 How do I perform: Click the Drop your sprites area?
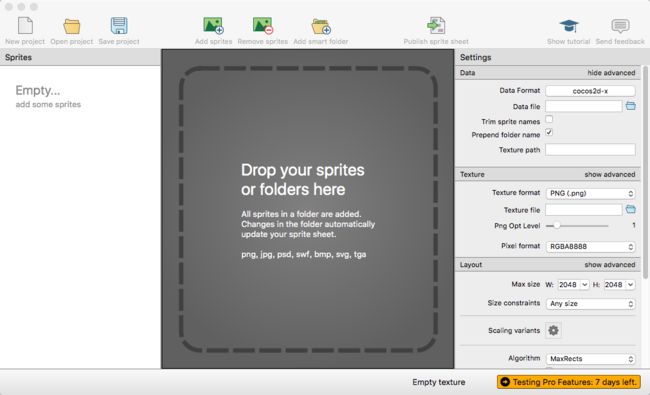308,209
